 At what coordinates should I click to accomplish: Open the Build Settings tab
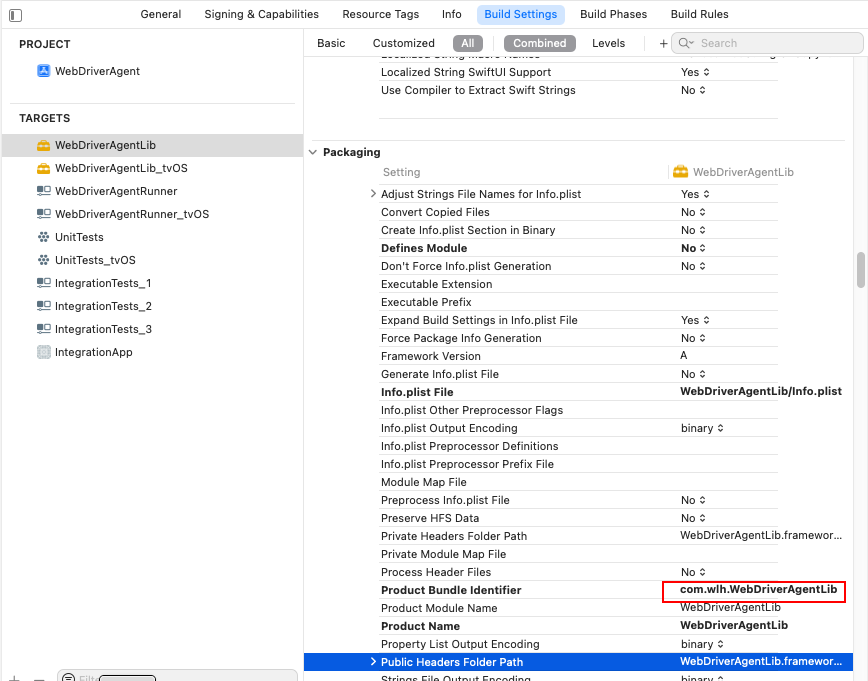520,14
